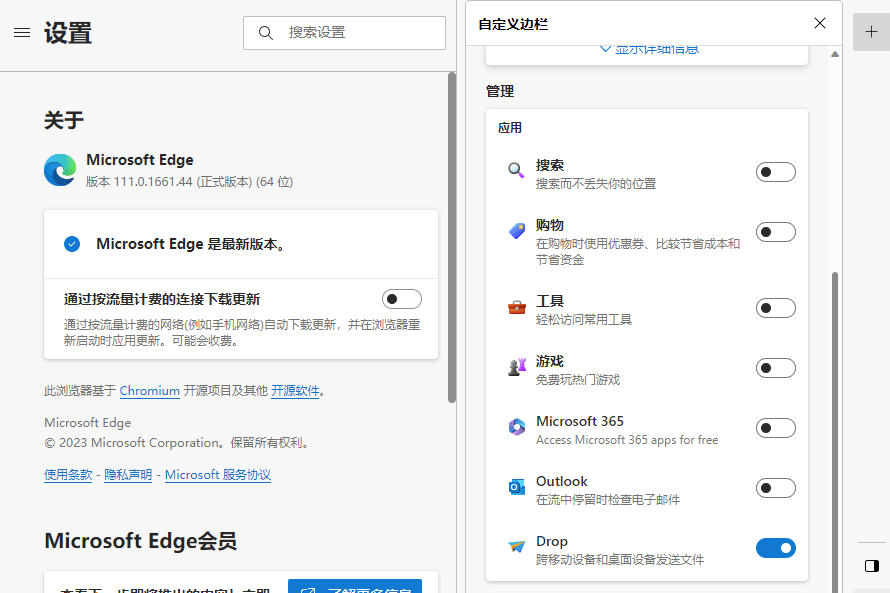Click the "Access Microsoft 365 apps for free" text

click(x=627, y=440)
